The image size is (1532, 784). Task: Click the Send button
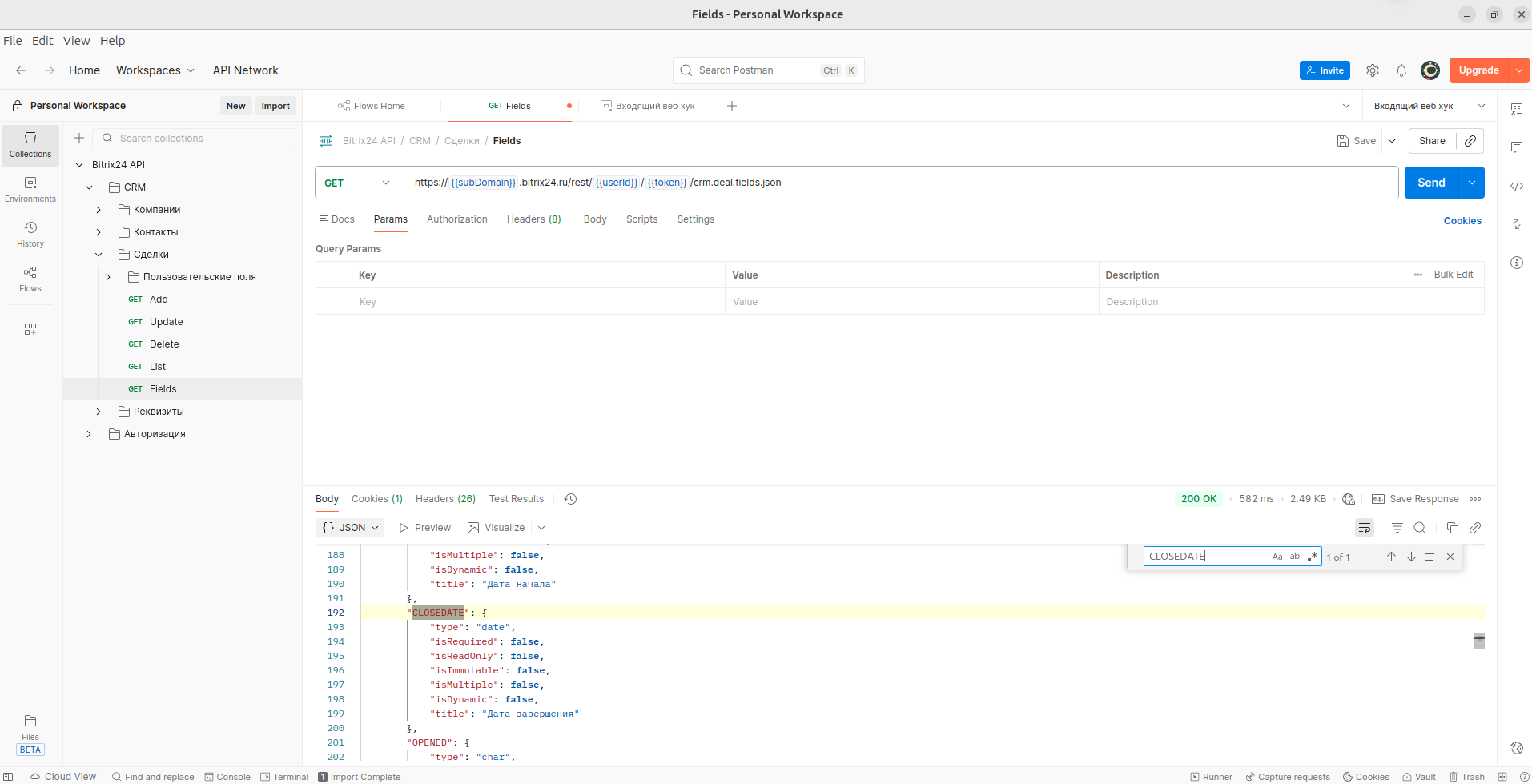[x=1431, y=183]
